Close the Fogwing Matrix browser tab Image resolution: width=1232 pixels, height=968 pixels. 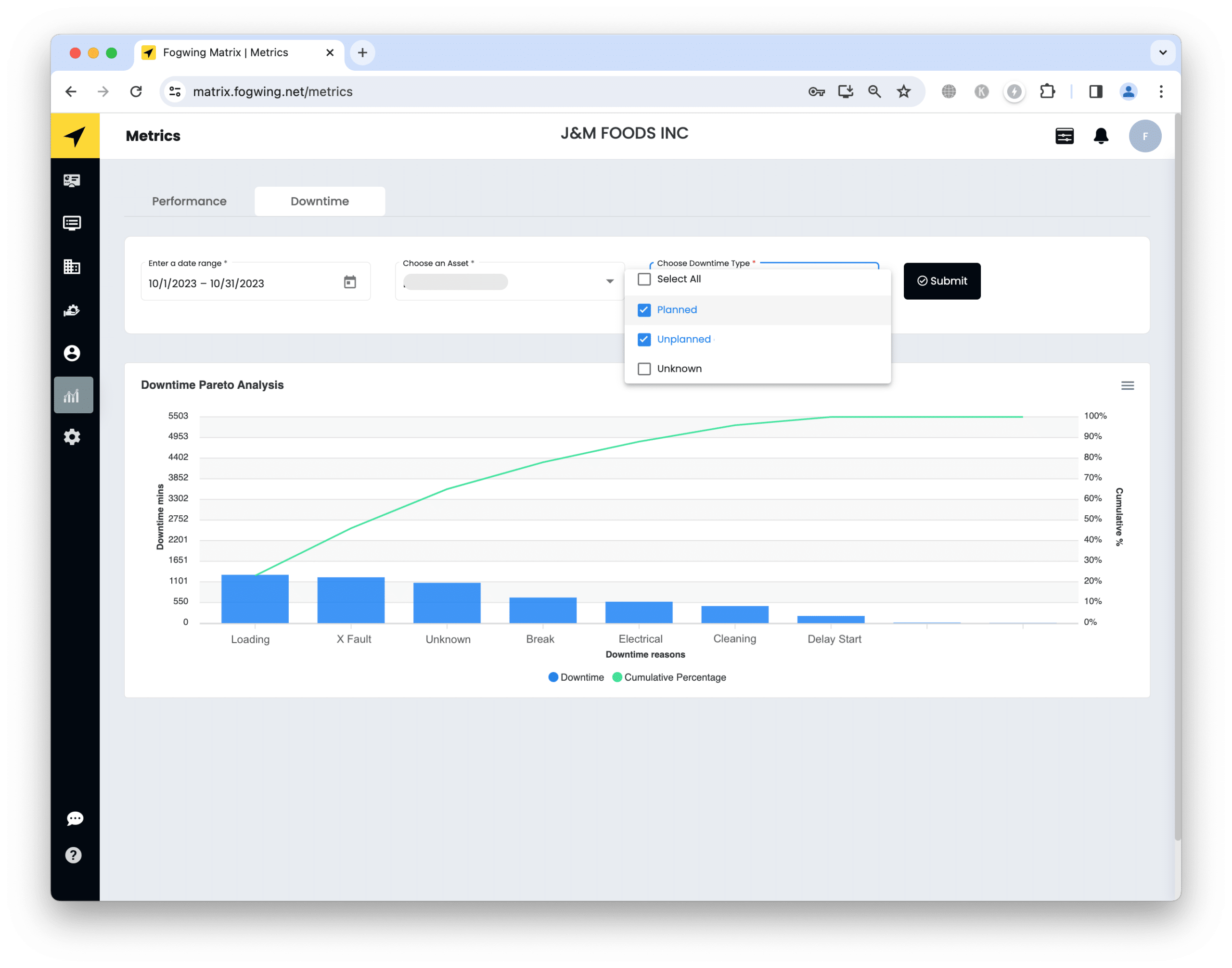click(330, 53)
